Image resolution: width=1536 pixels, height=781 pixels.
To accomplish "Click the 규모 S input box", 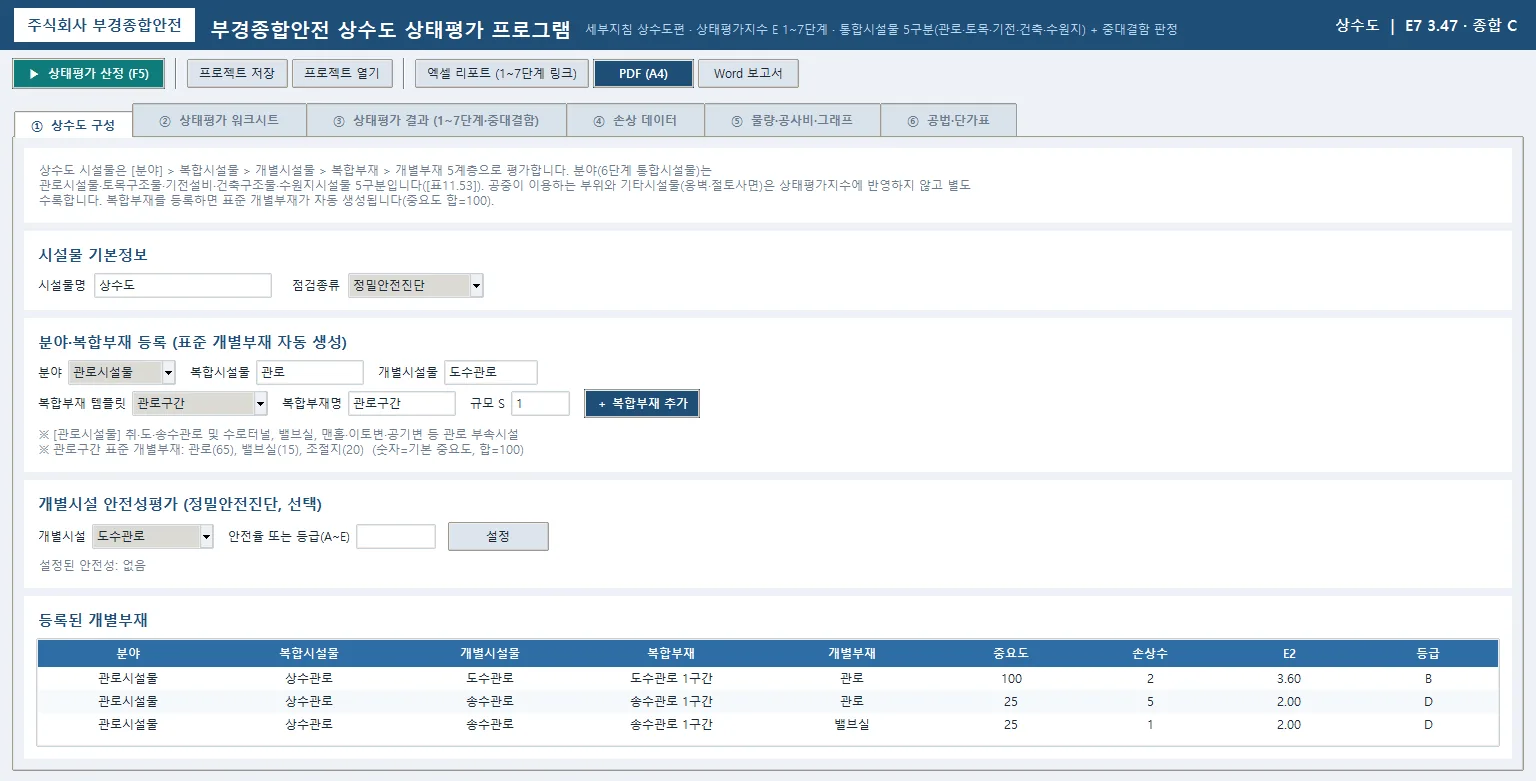I will 540,404.
